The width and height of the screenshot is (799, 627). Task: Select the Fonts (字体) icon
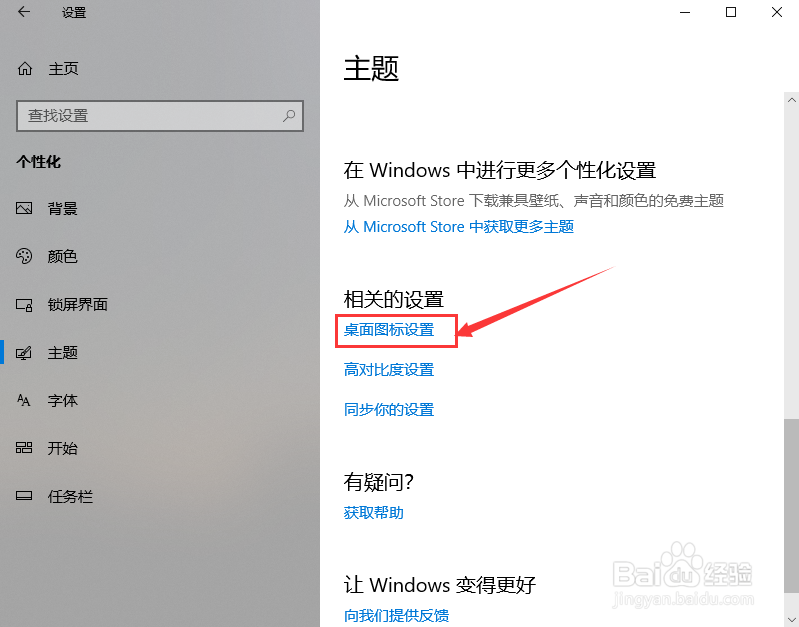click(24, 400)
